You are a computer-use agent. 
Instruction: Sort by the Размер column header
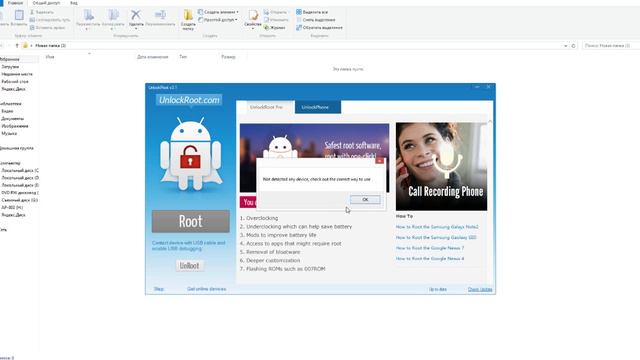(229, 57)
